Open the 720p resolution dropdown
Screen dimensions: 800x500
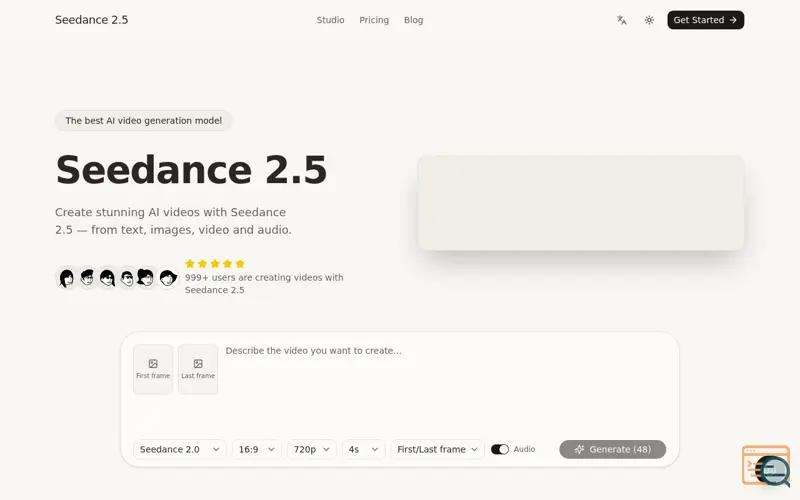[x=312, y=449]
